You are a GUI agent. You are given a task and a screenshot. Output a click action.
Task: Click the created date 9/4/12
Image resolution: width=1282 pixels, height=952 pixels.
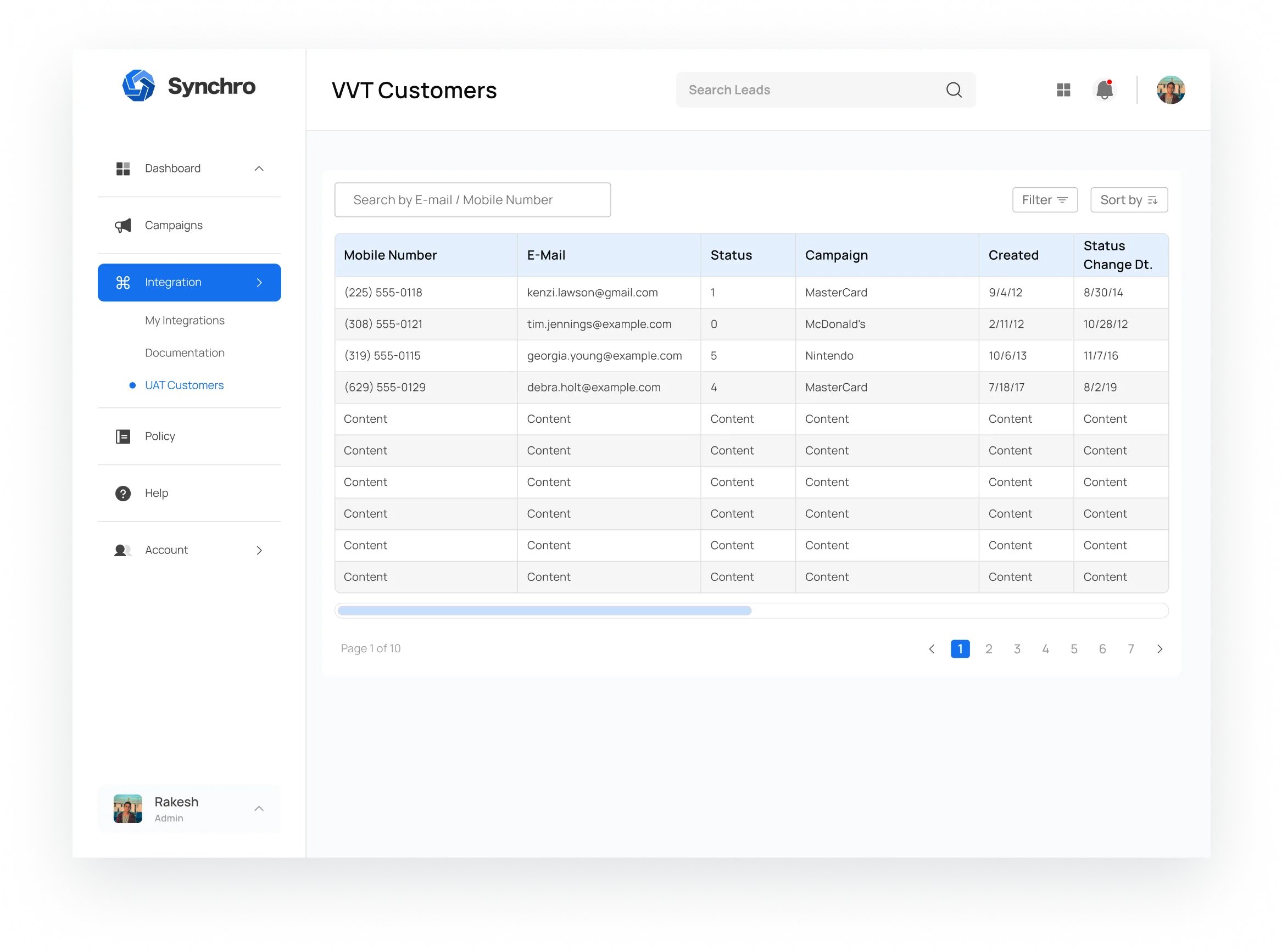(x=1005, y=293)
